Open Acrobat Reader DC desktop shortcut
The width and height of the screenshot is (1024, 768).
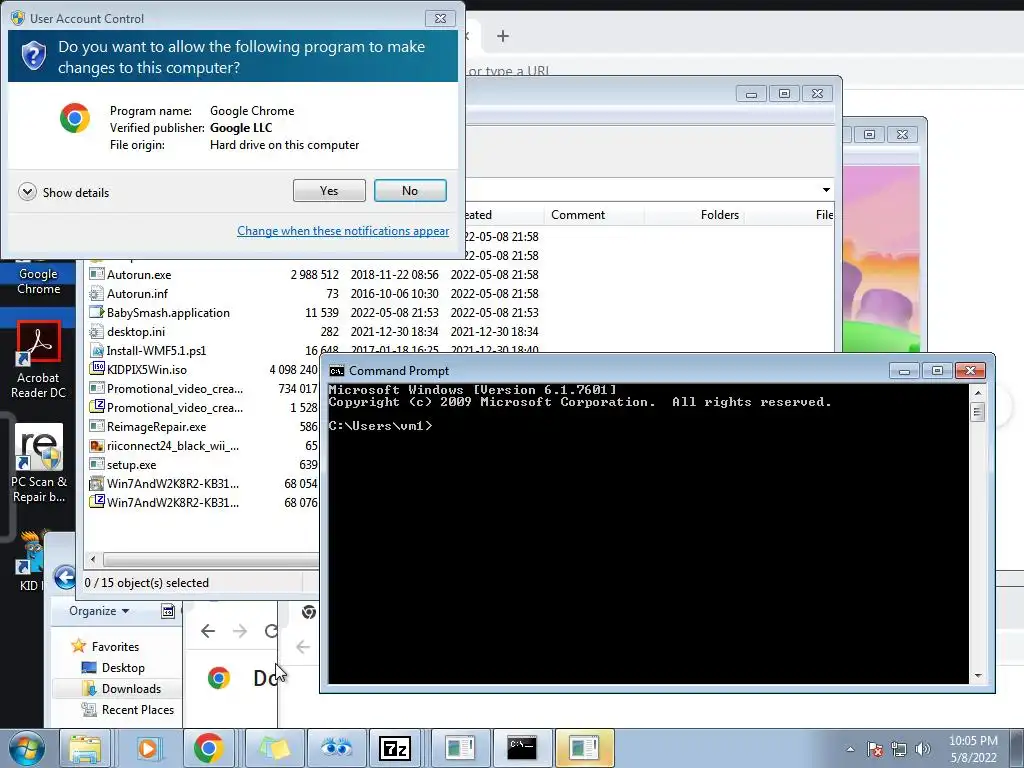coord(39,359)
